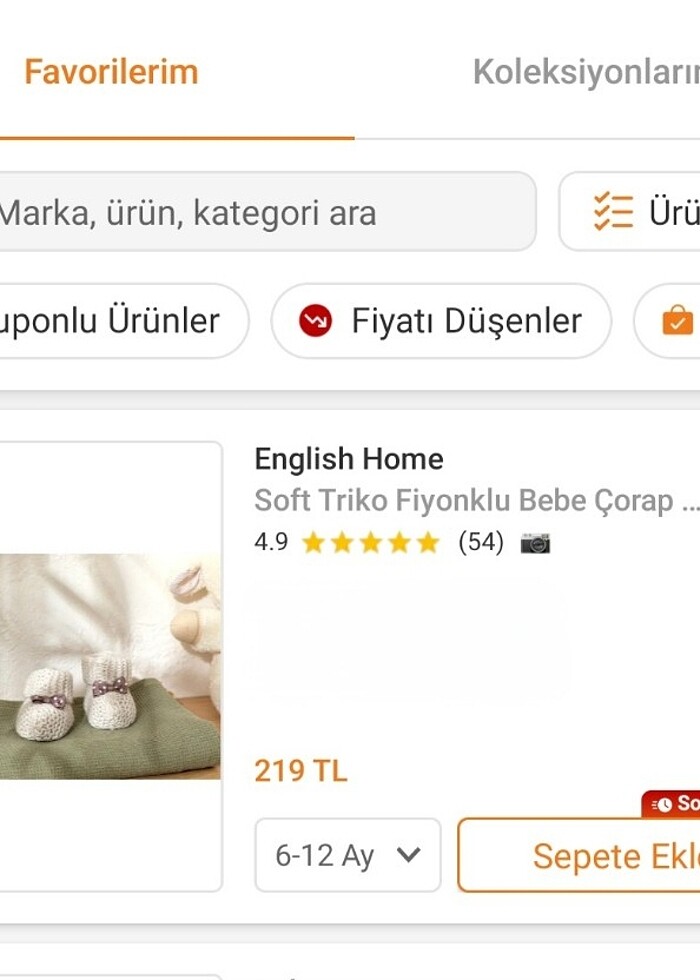
Task: Open the 6-12 Ay size dropdown
Action: [347, 855]
